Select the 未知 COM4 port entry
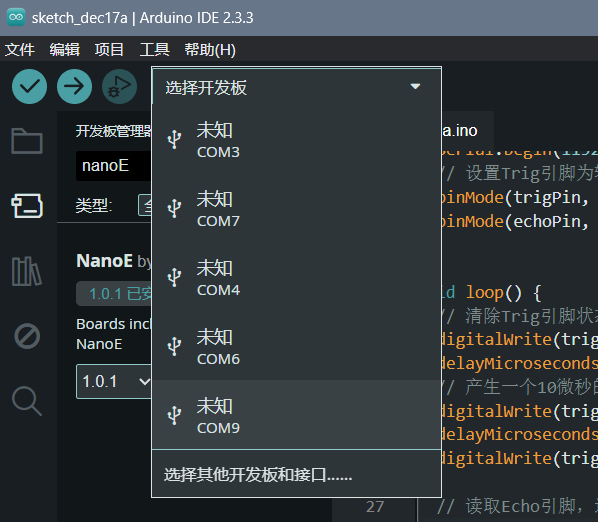This screenshot has height=522, width=598. [x=296, y=278]
